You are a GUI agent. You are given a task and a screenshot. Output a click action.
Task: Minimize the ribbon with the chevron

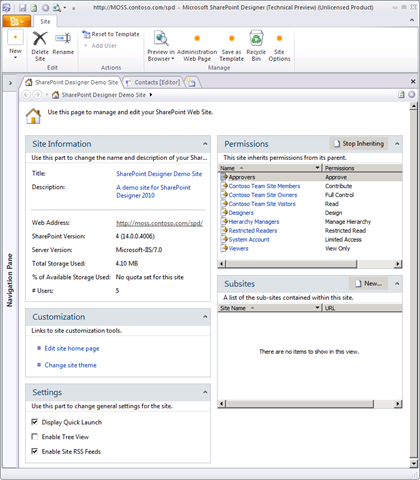(x=411, y=20)
